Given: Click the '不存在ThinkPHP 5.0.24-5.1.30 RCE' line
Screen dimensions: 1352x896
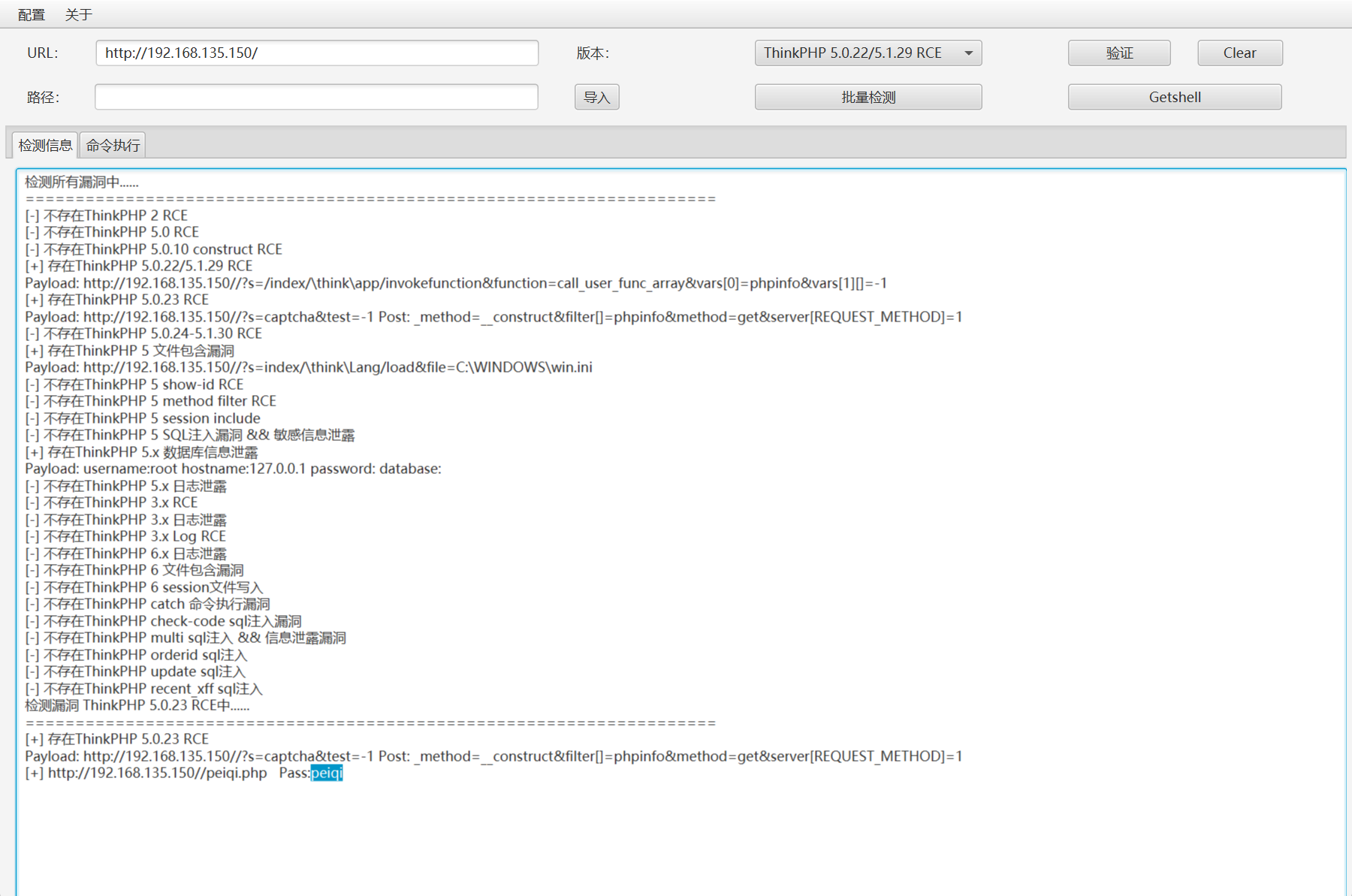Looking at the screenshot, I should click(143, 333).
